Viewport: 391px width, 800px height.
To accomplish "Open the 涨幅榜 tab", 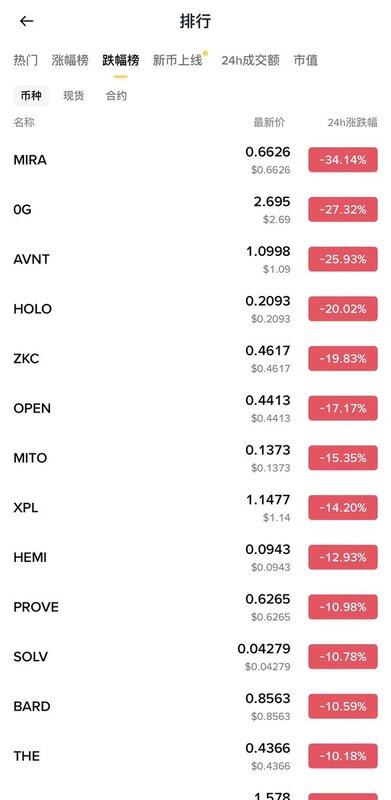I will (x=70, y=60).
